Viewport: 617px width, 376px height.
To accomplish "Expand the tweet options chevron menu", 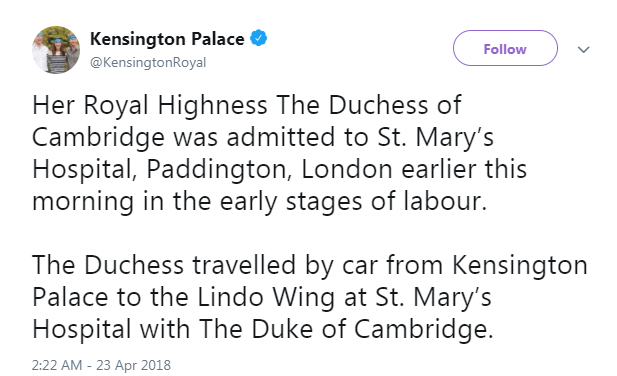I will point(584,50).
